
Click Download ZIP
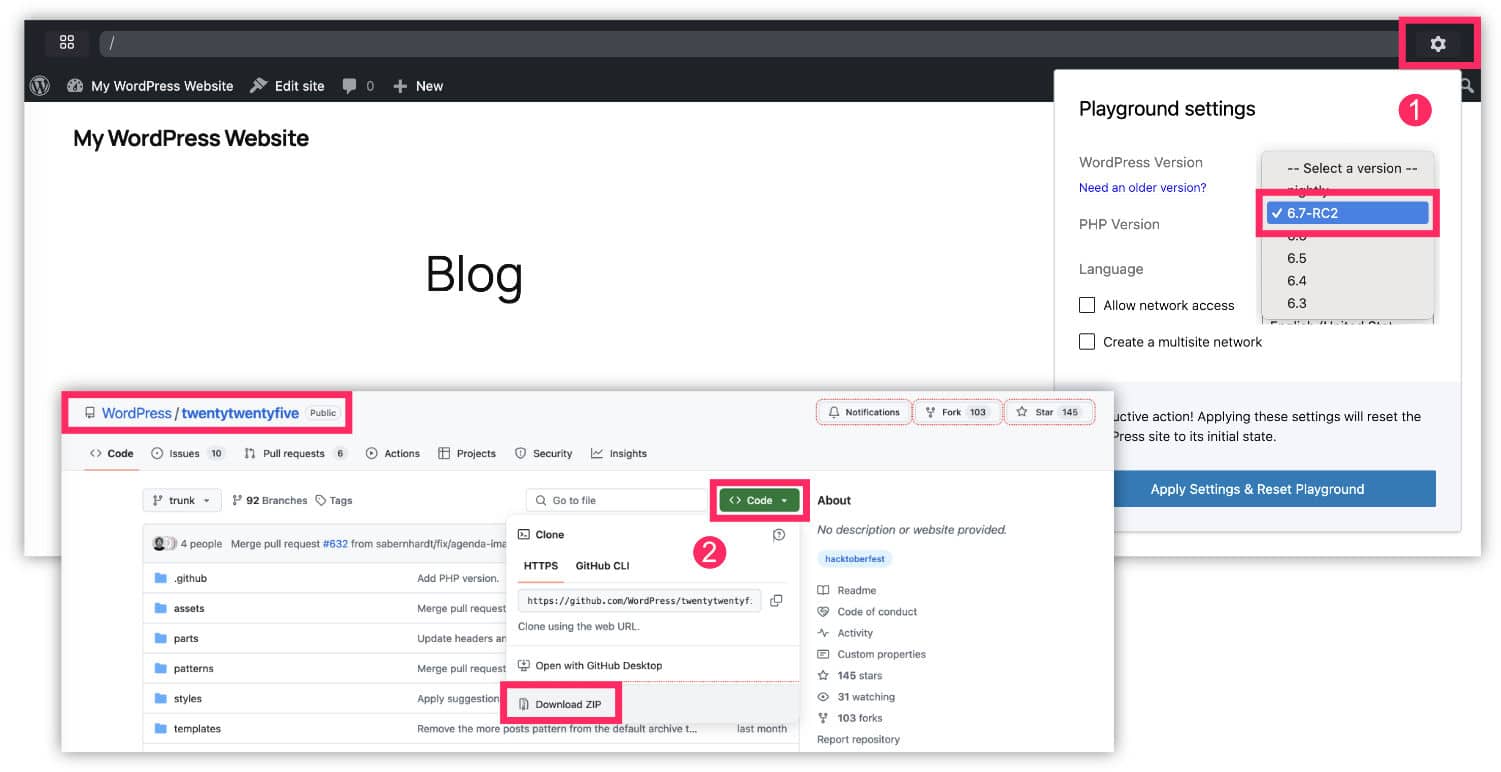pos(560,704)
